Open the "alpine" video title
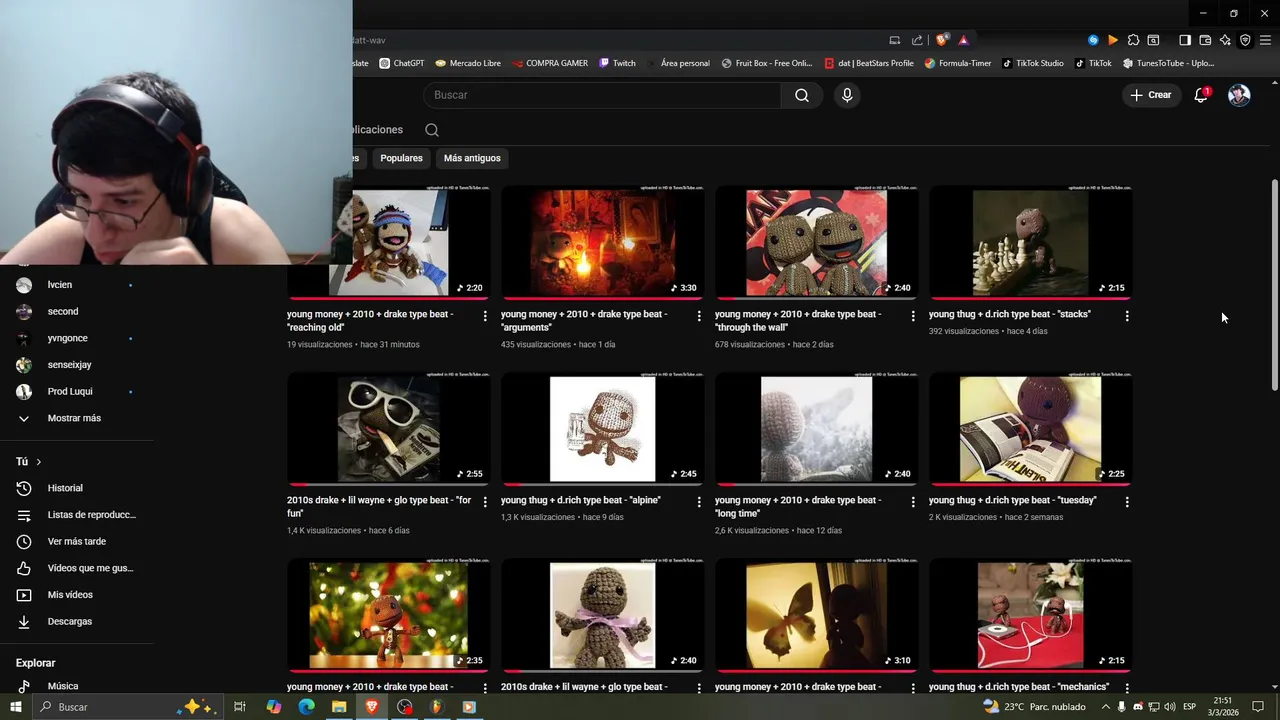The image size is (1280, 720). [x=581, y=500]
